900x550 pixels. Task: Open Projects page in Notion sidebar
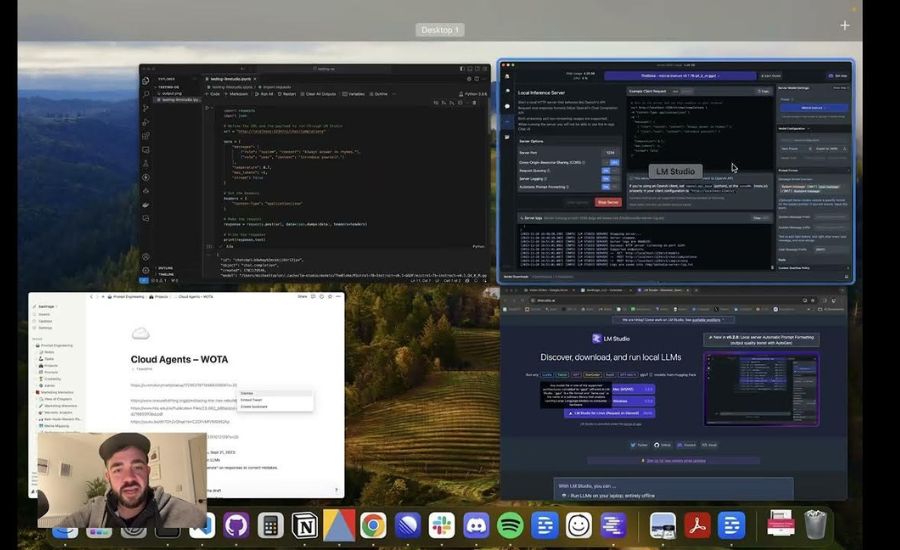(x=51, y=366)
